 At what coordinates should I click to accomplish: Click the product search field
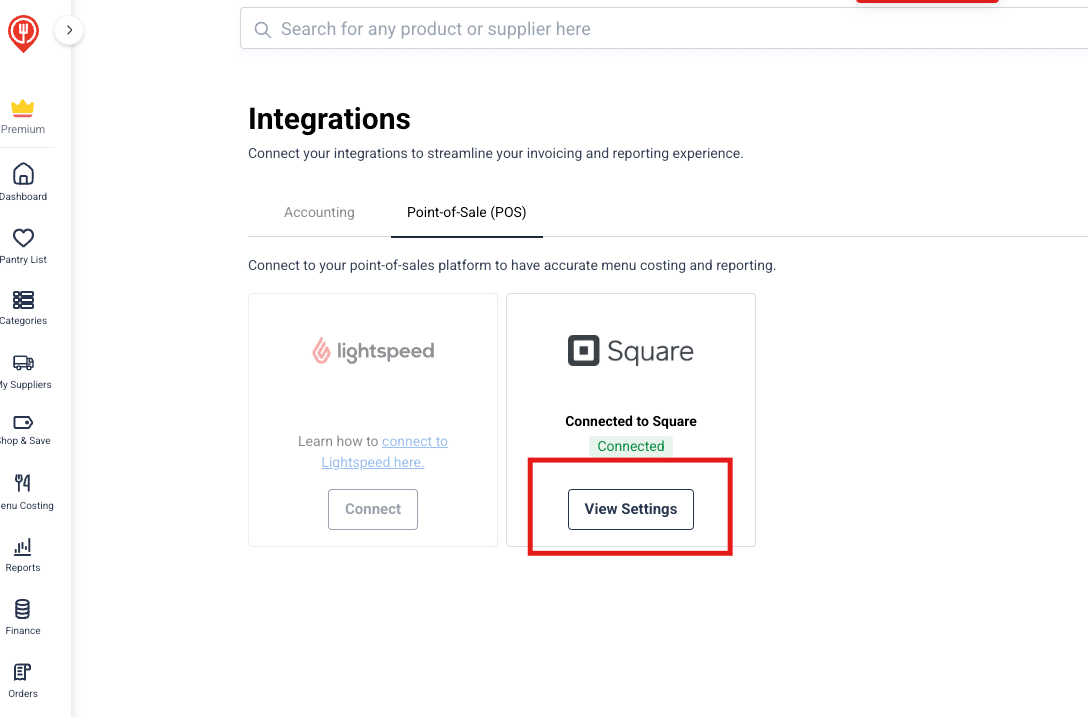click(664, 28)
